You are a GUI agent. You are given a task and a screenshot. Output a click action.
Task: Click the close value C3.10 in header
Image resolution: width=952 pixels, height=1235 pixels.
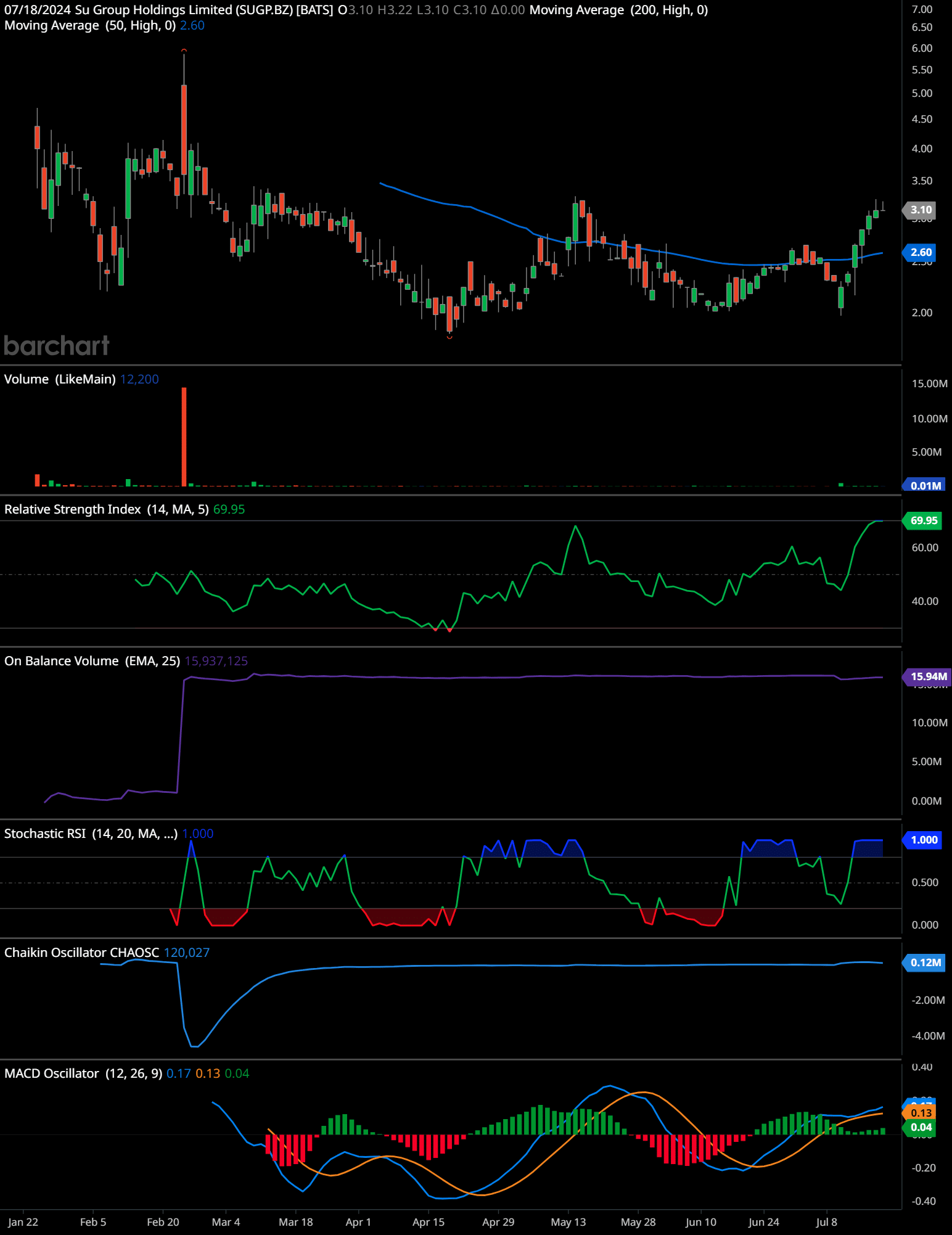470,10
